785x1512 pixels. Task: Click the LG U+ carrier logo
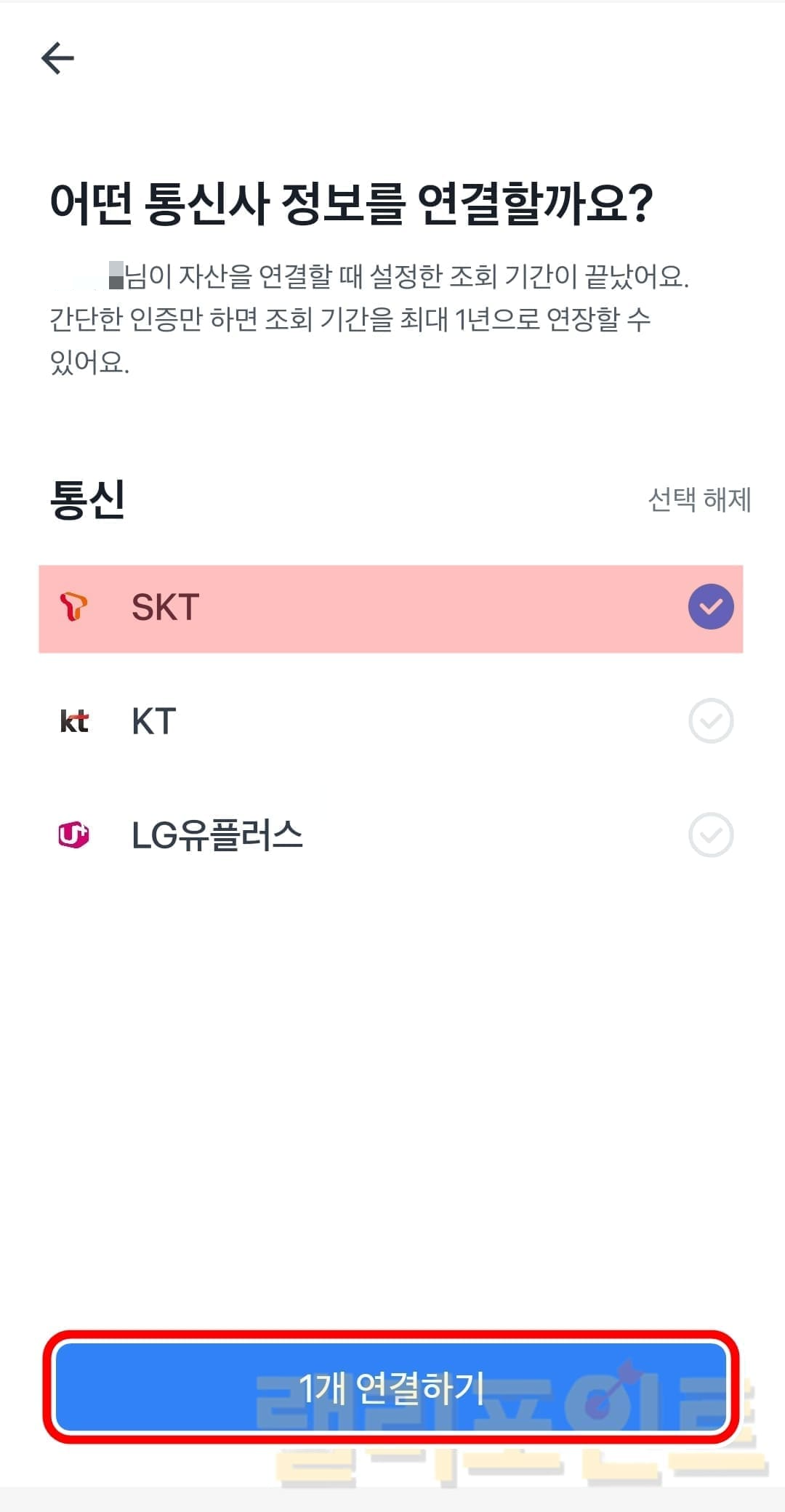(x=73, y=835)
